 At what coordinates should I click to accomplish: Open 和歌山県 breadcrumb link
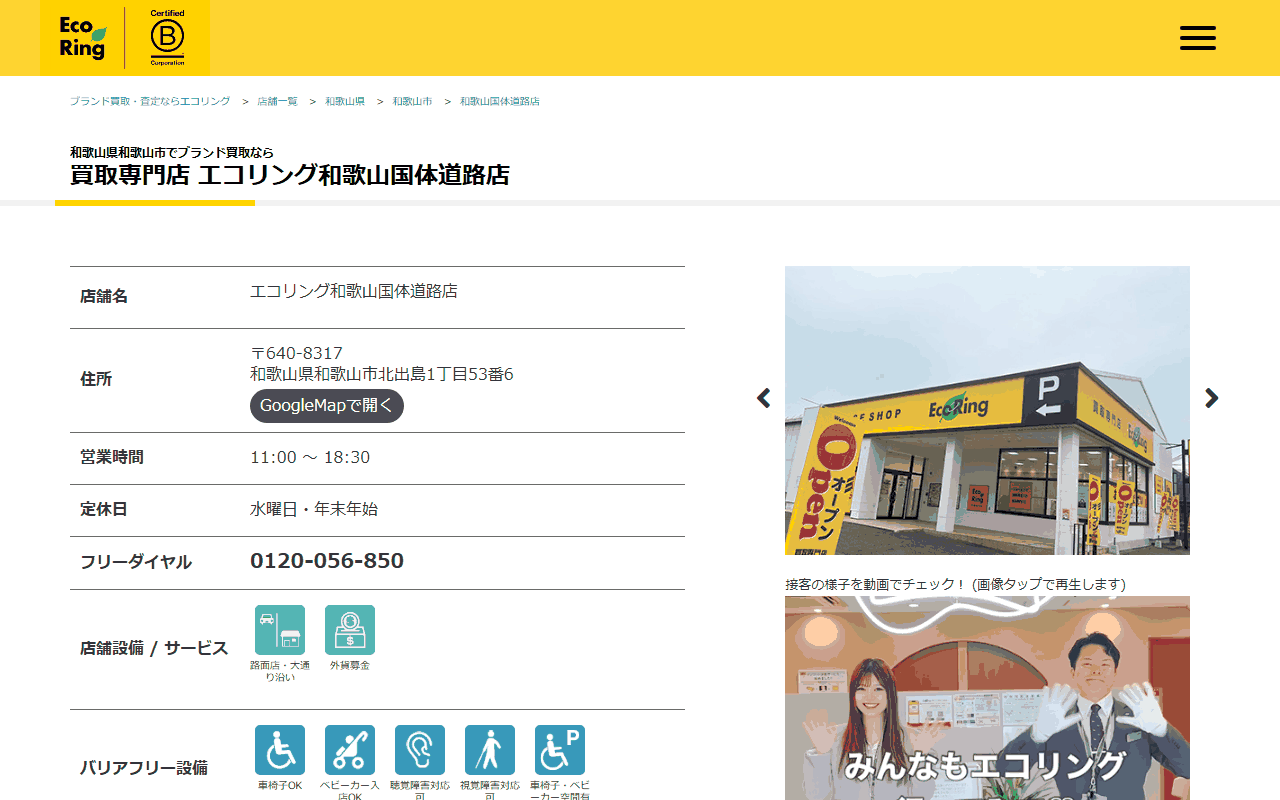click(345, 102)
